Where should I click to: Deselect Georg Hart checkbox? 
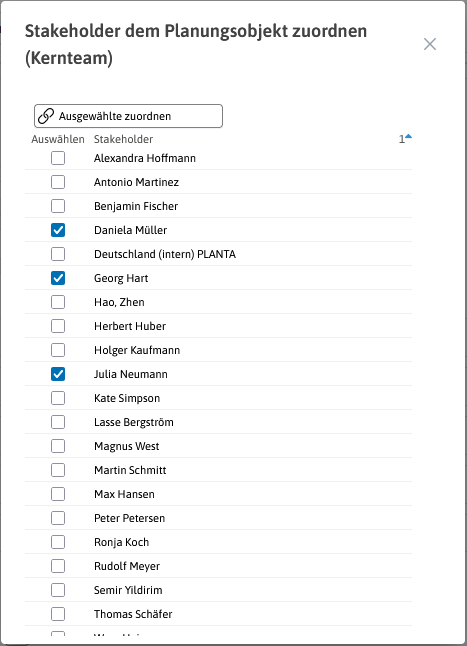click(58, 278)
